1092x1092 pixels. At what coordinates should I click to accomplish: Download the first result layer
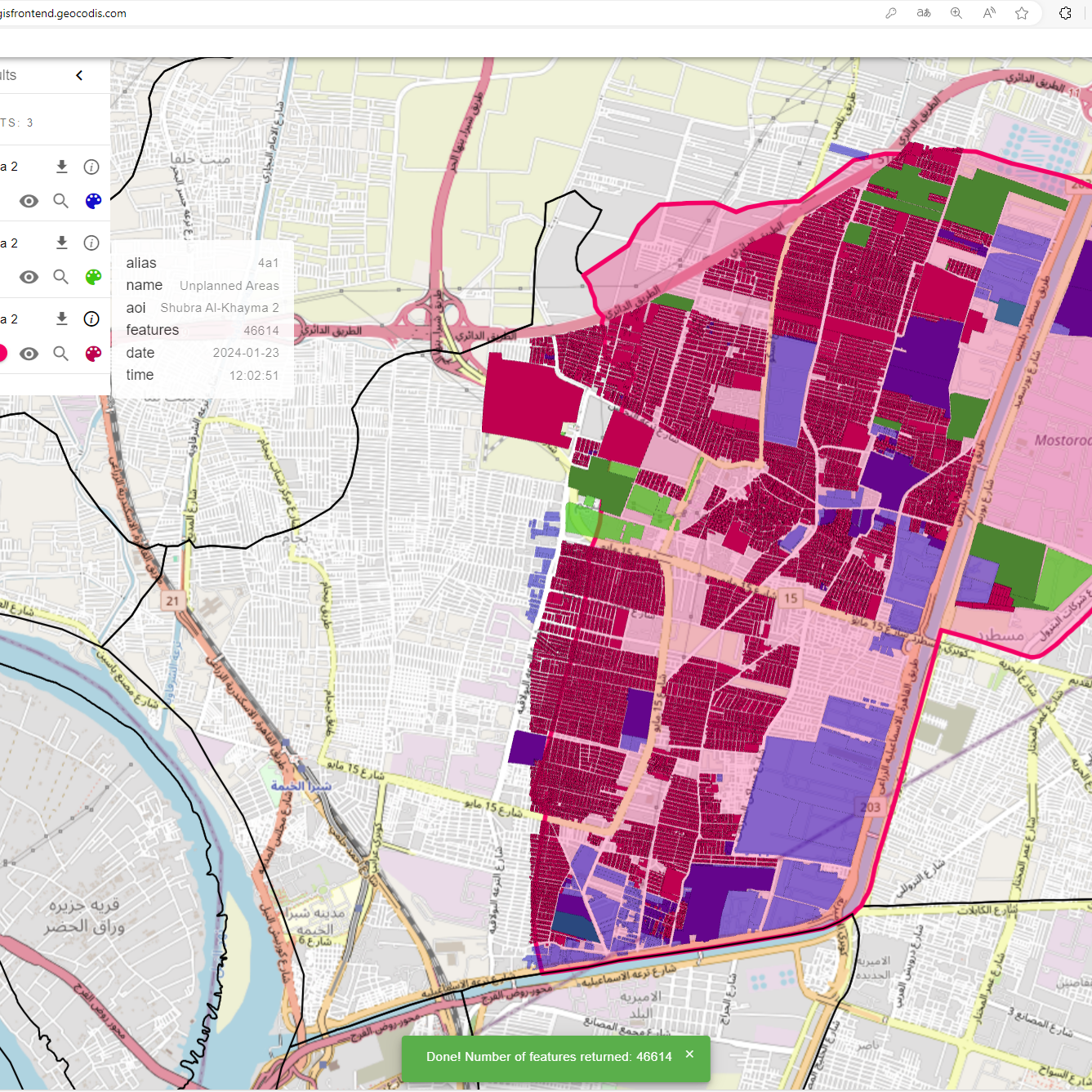pos(61,167)
